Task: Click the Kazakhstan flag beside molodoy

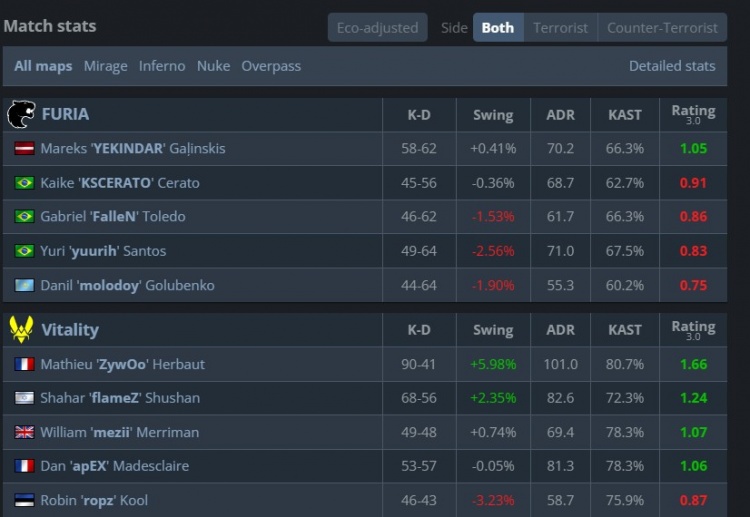Action: [25, 285]
